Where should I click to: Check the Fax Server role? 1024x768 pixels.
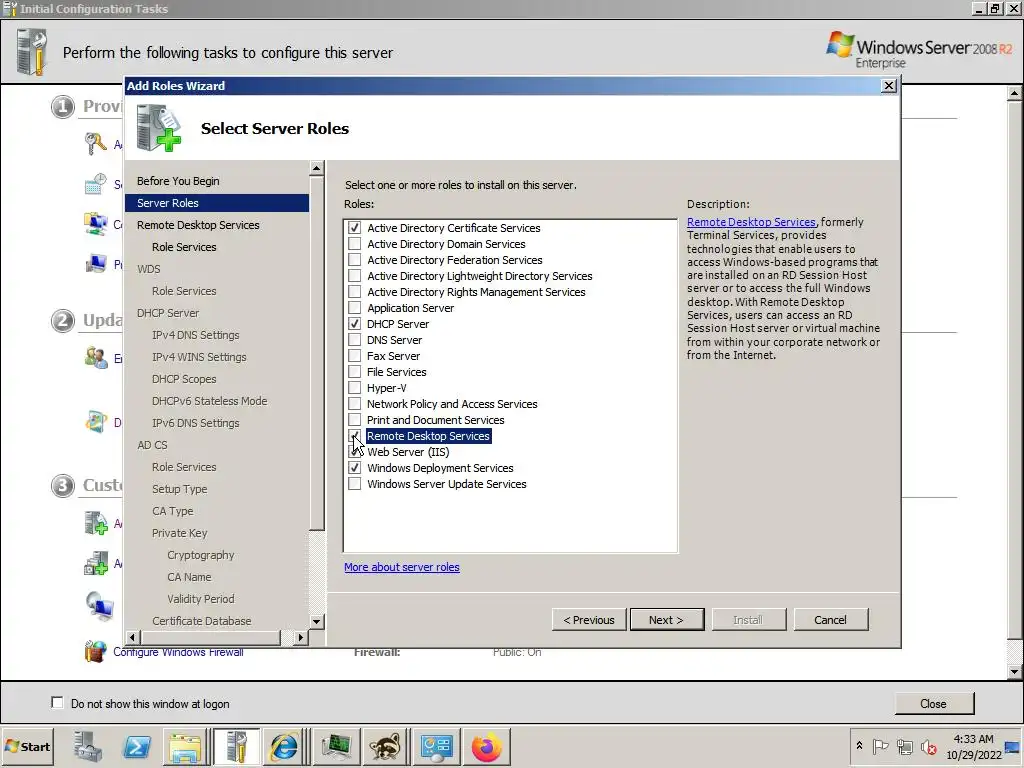[x=355, y=356]
